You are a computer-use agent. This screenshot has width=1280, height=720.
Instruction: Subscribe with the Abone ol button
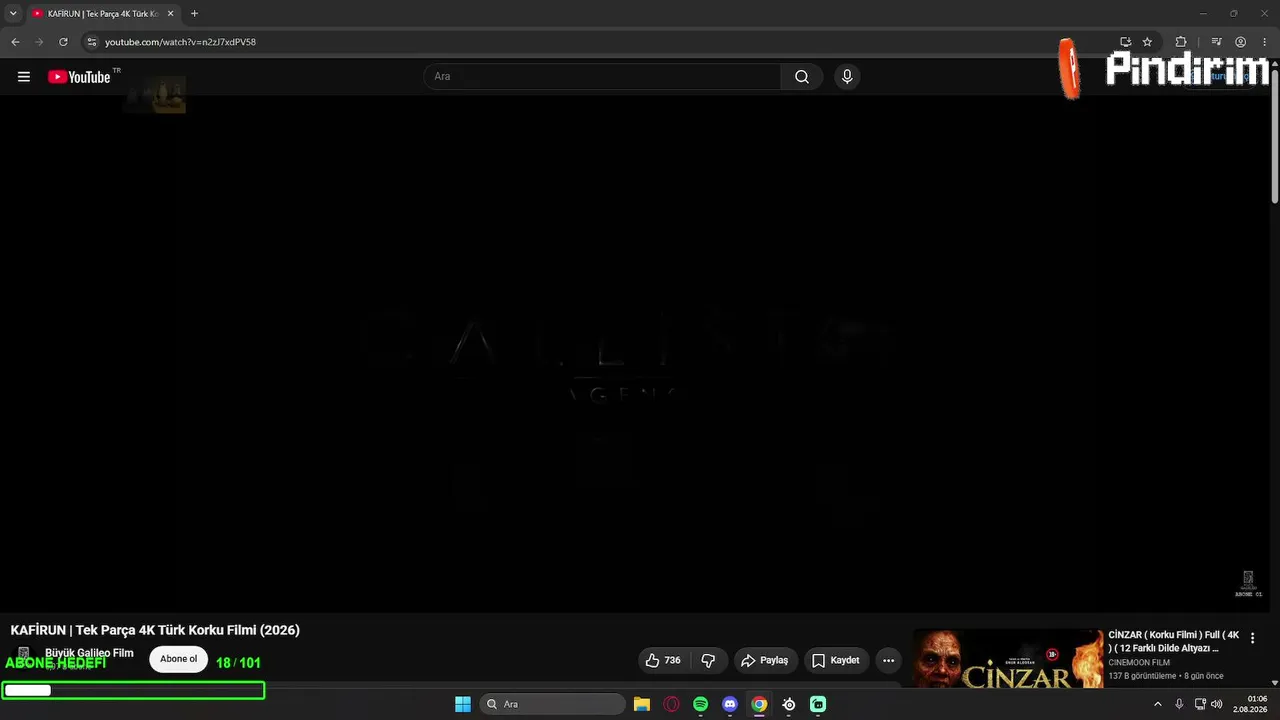point(179,659)
